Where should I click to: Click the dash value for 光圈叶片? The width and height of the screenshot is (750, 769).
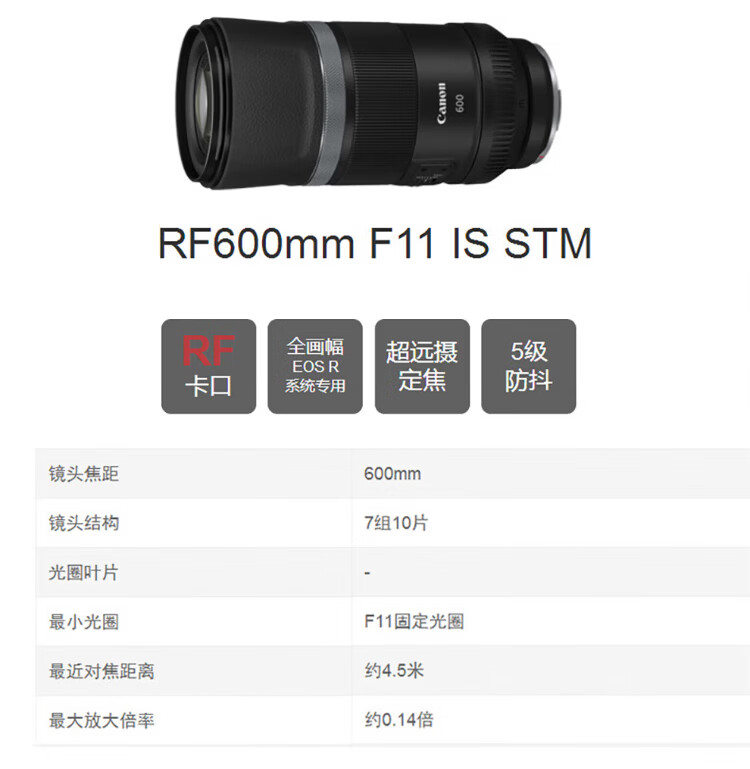pyautogui.click(x=367, y=573)
